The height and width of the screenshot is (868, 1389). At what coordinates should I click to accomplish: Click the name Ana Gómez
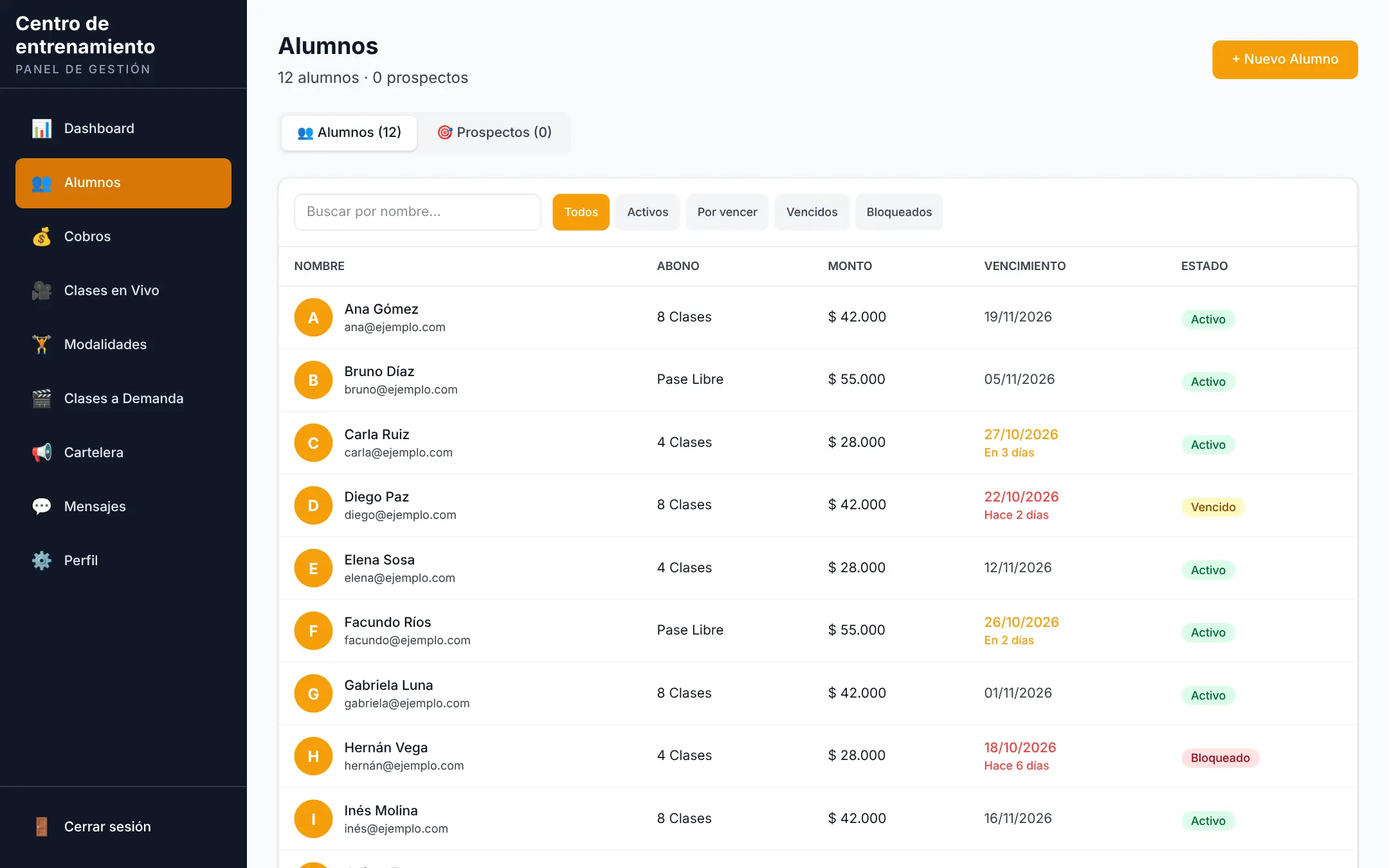point(381,309)
